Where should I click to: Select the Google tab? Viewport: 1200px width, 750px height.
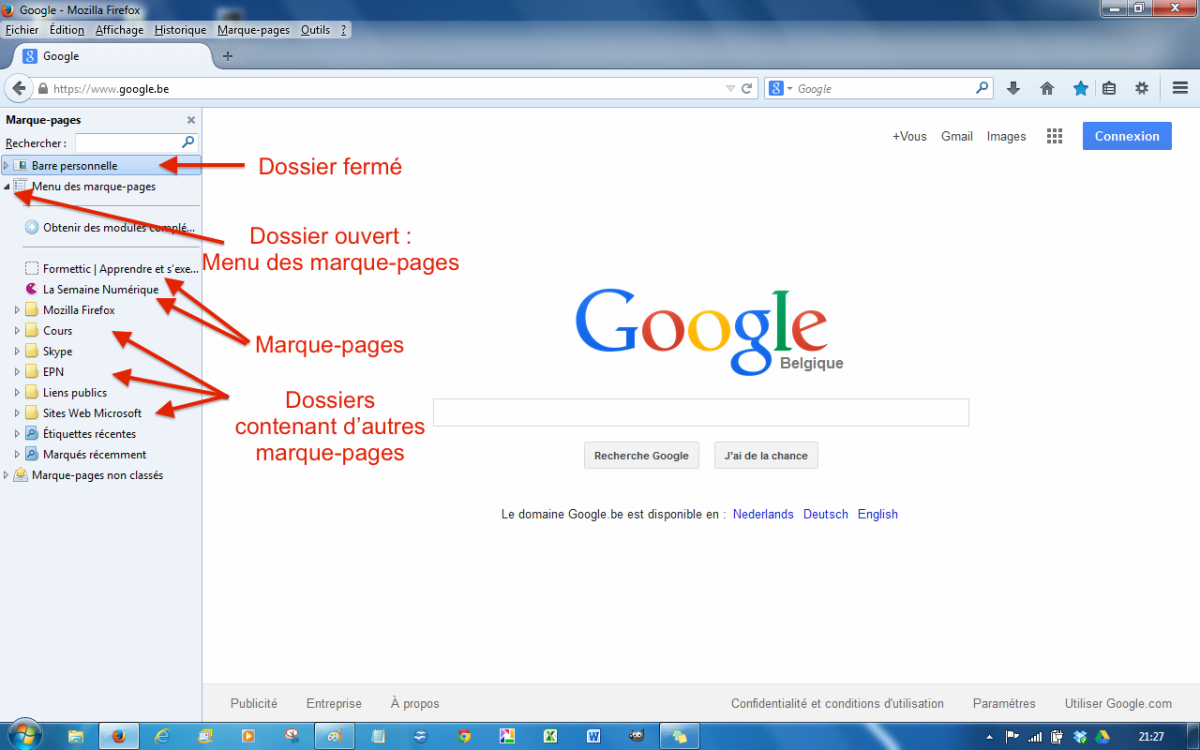113,56
